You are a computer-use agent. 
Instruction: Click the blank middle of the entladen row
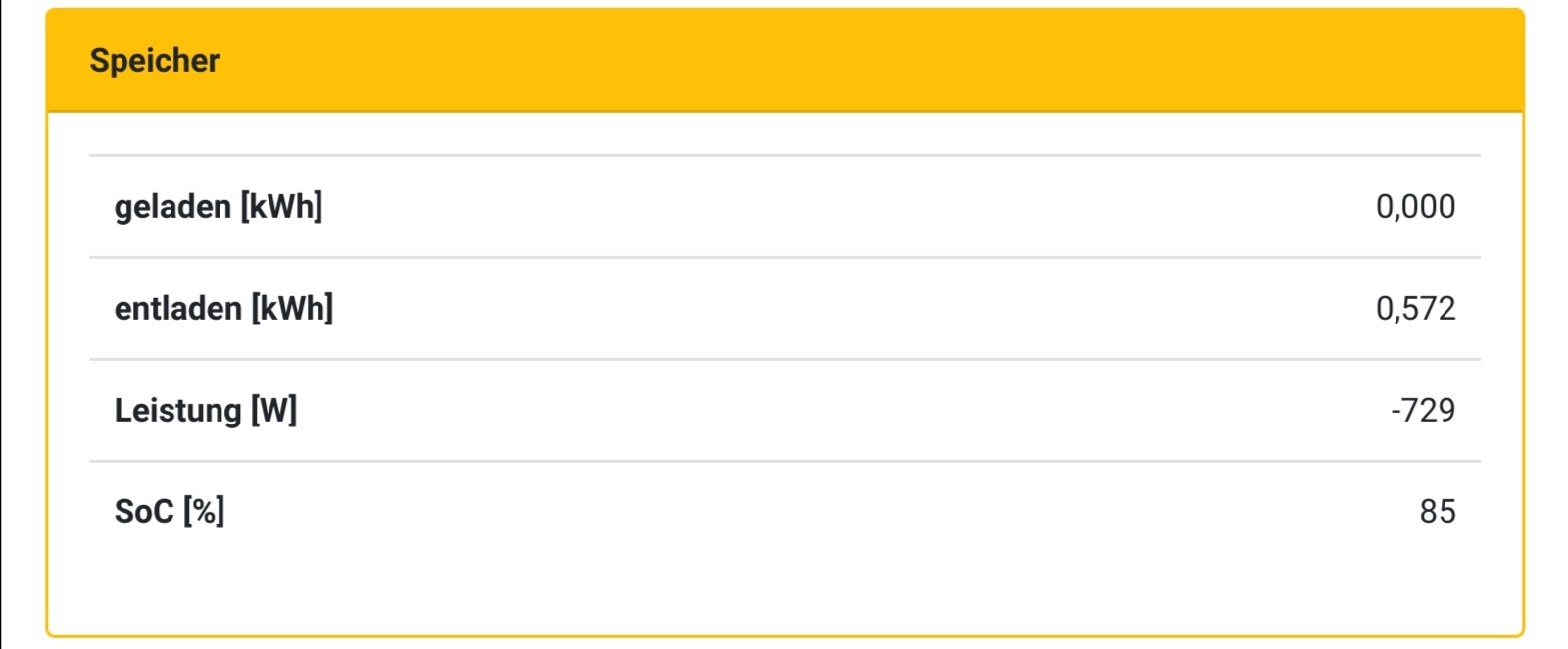[784, 309]
